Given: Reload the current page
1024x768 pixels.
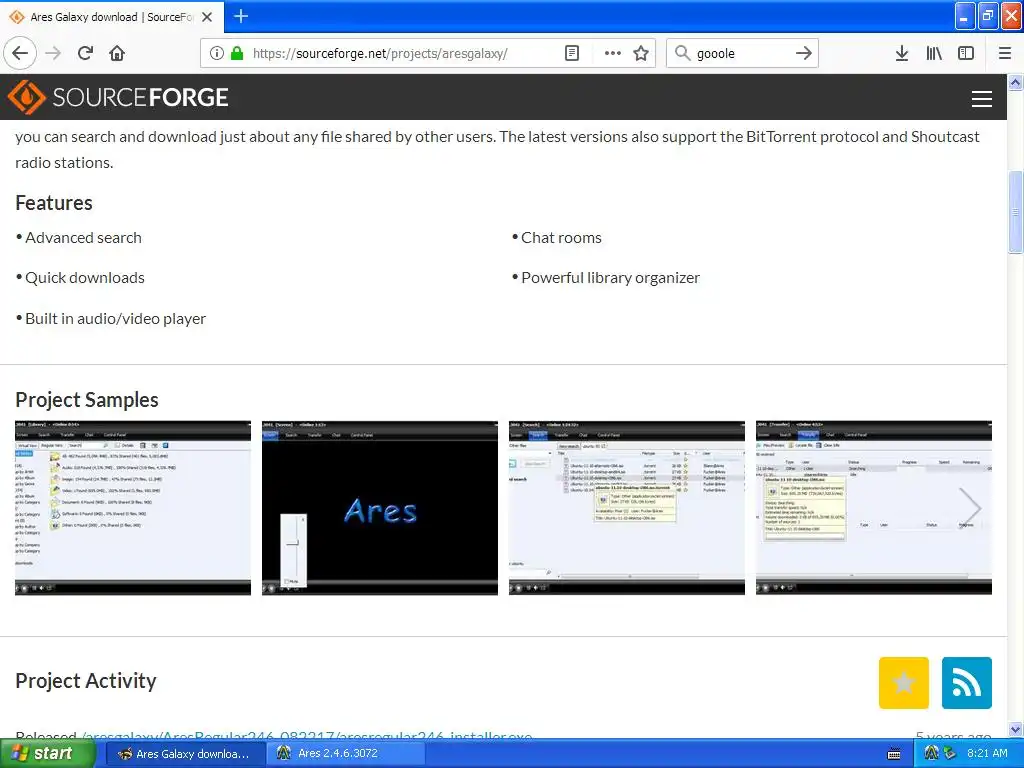Looking at the screenshot, I should [86, 53].
